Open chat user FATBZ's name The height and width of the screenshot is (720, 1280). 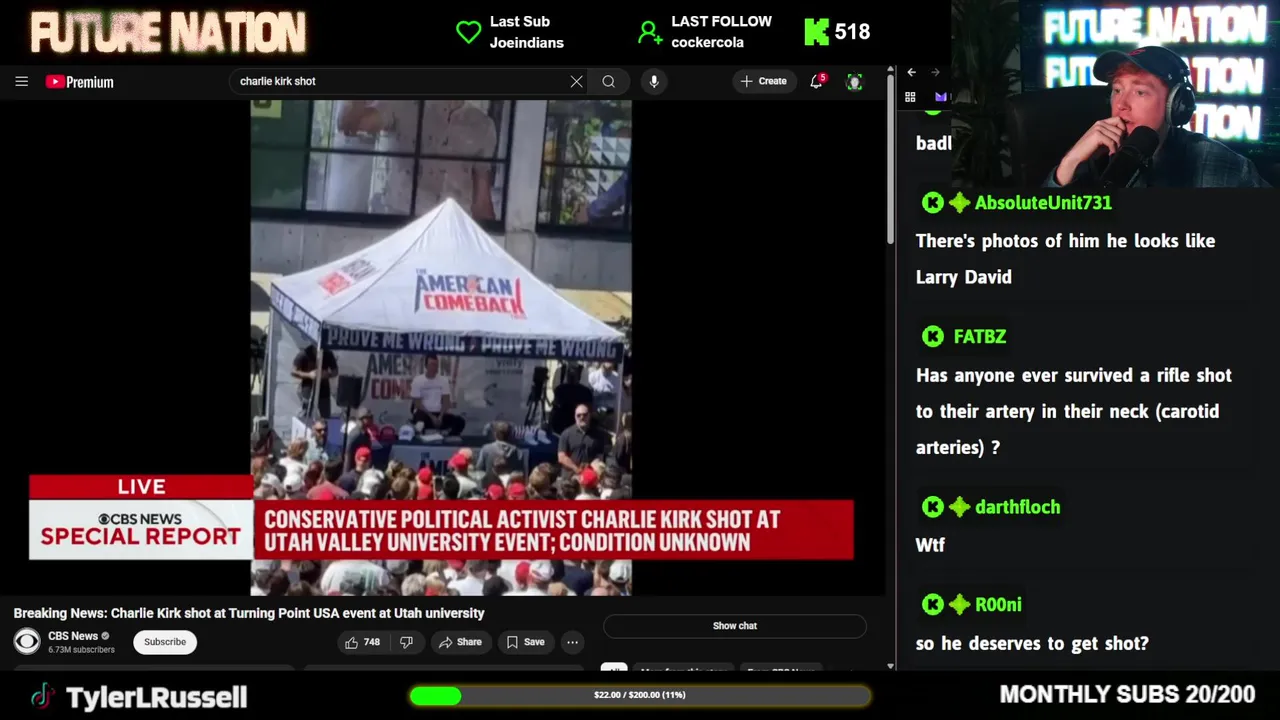pyautogui.click(x=980, y=337)
